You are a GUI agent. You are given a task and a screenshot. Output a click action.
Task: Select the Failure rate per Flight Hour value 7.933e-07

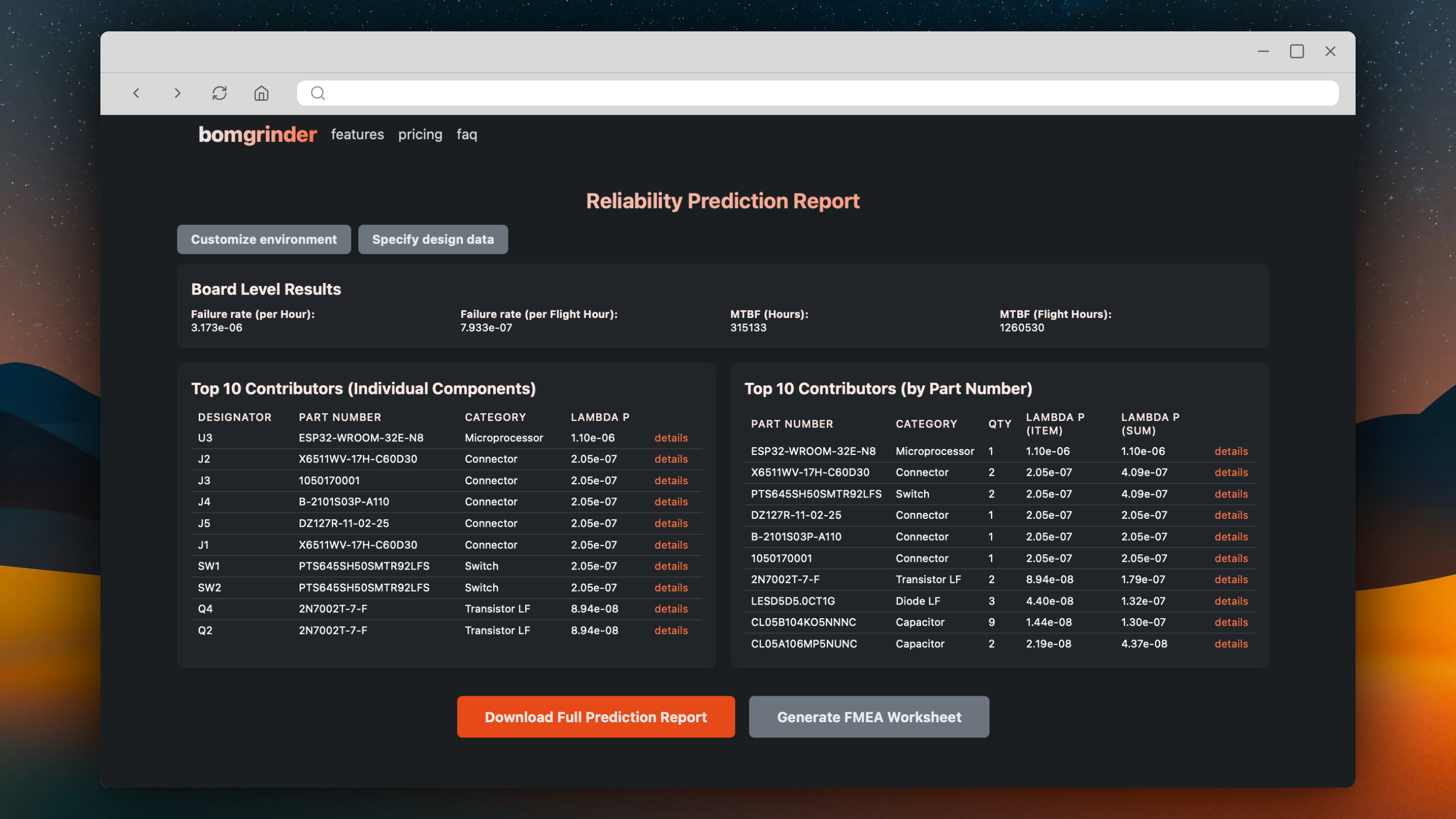click(x=486, y=328)
